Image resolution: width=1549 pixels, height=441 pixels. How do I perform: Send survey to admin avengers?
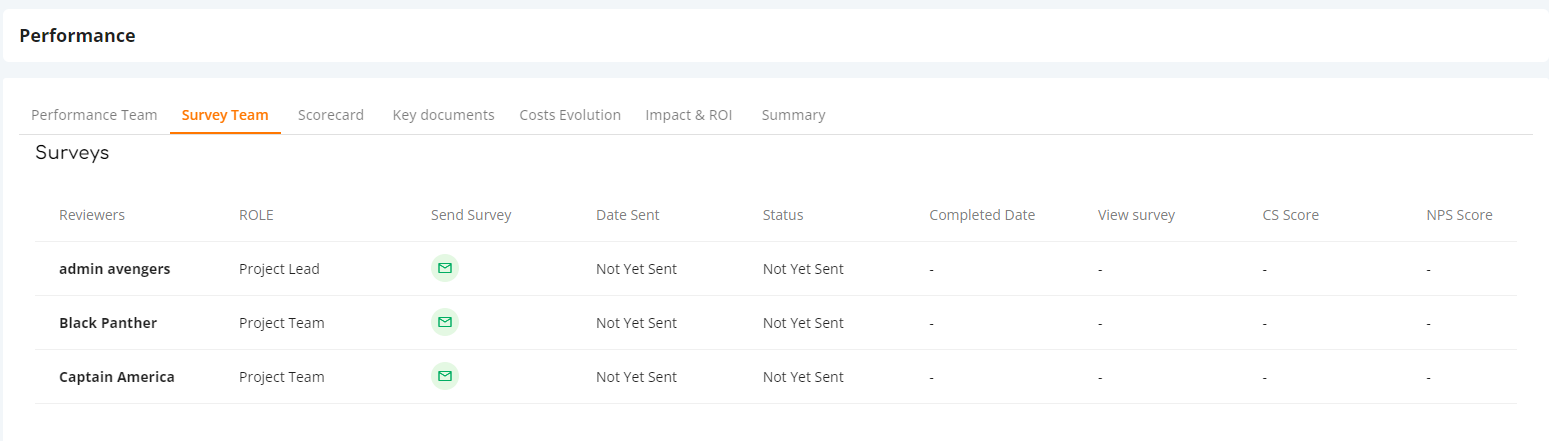click(x=445, y=268)
